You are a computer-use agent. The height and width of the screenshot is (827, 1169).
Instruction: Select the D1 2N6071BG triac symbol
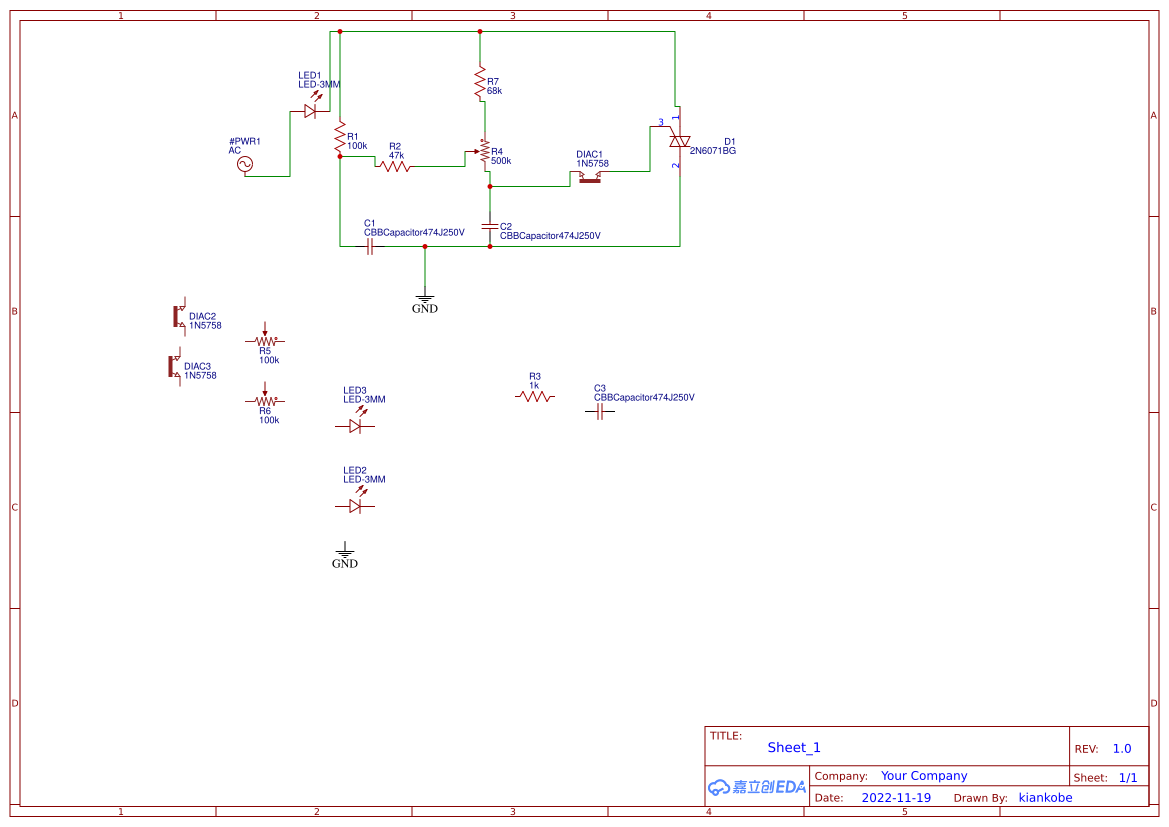[x=679, y=141]
